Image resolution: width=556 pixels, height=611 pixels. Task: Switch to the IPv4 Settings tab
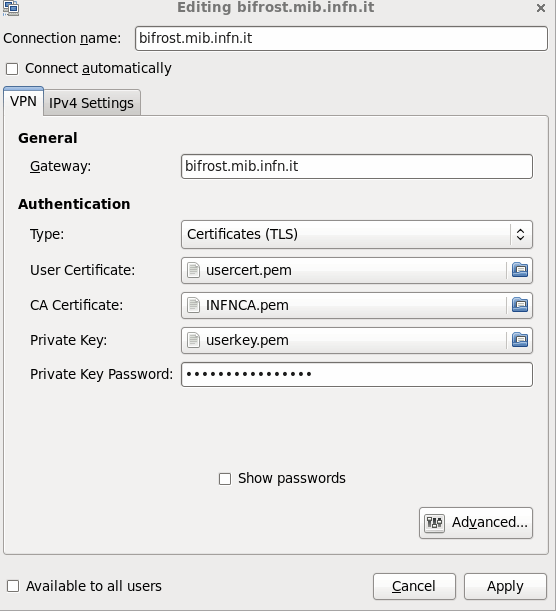click(91, 103)
